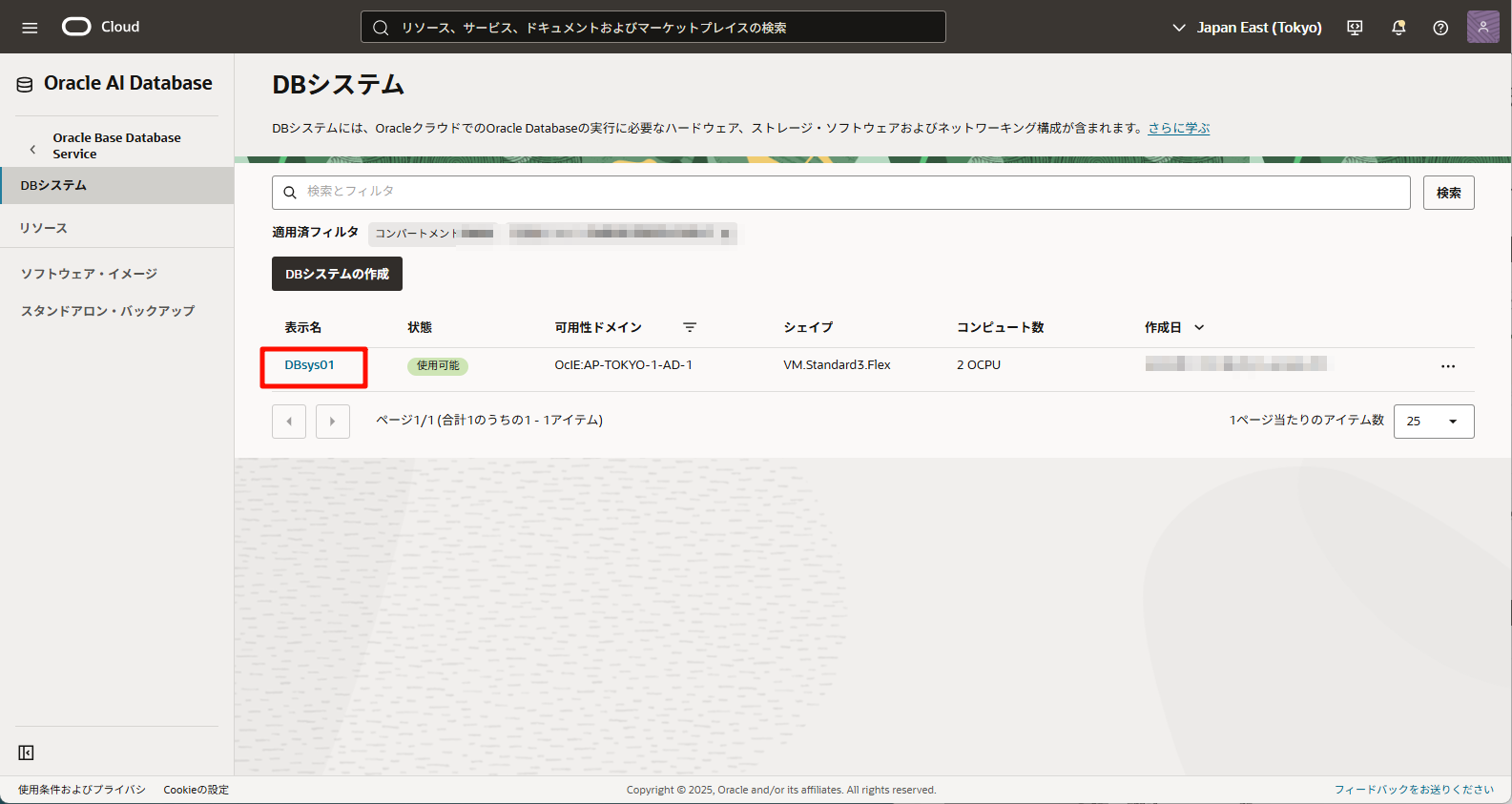Click the filter icon on 可用性ドメイン column
The height and width of the screenshot is (804, 1512).
690,327
